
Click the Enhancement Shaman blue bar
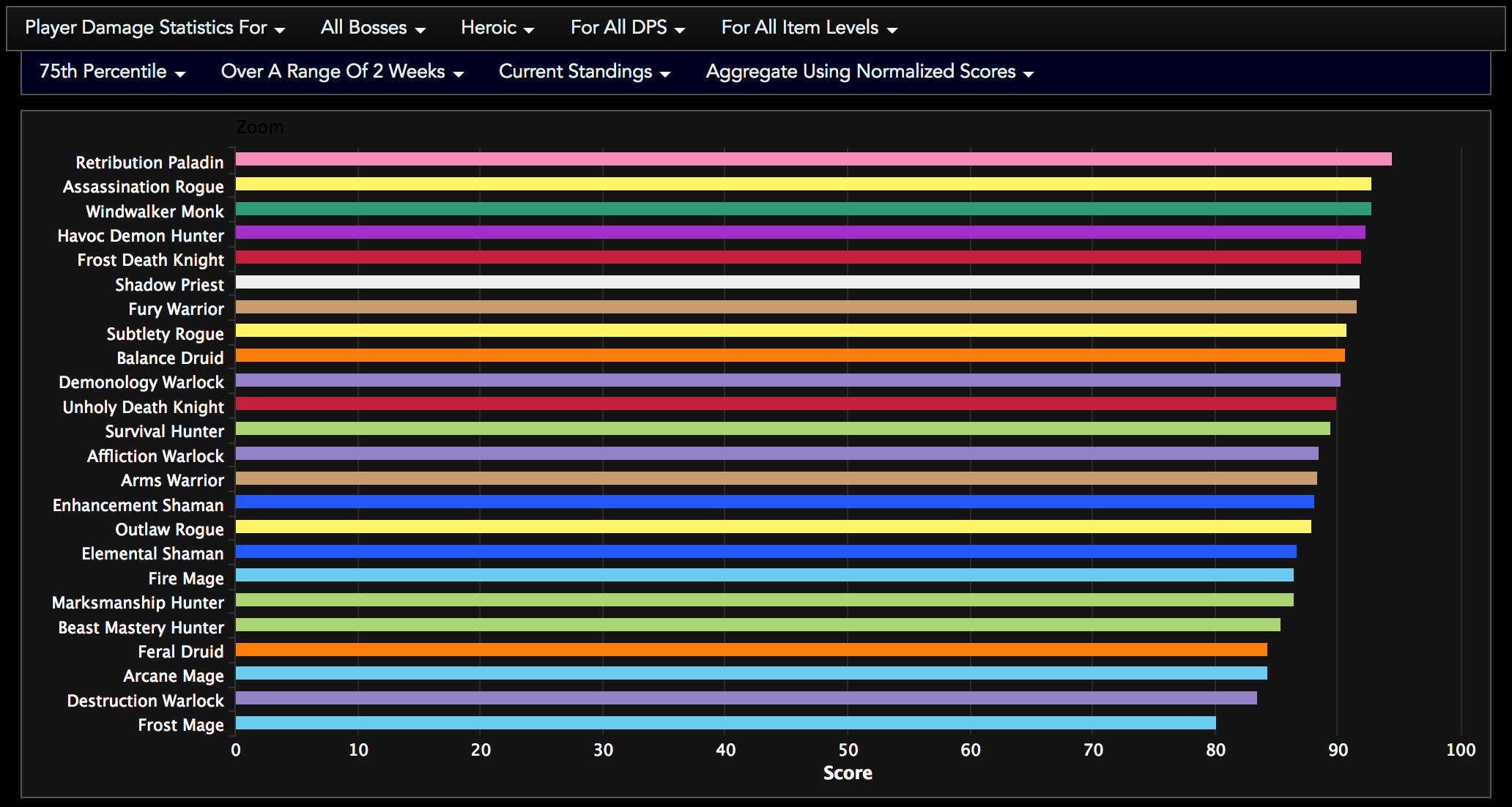tap(774, 502)
